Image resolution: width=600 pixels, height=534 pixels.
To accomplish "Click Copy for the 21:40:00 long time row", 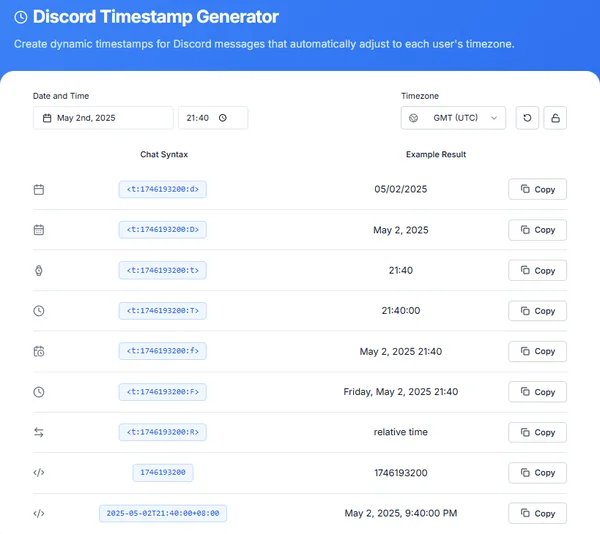I will point(538,311).
